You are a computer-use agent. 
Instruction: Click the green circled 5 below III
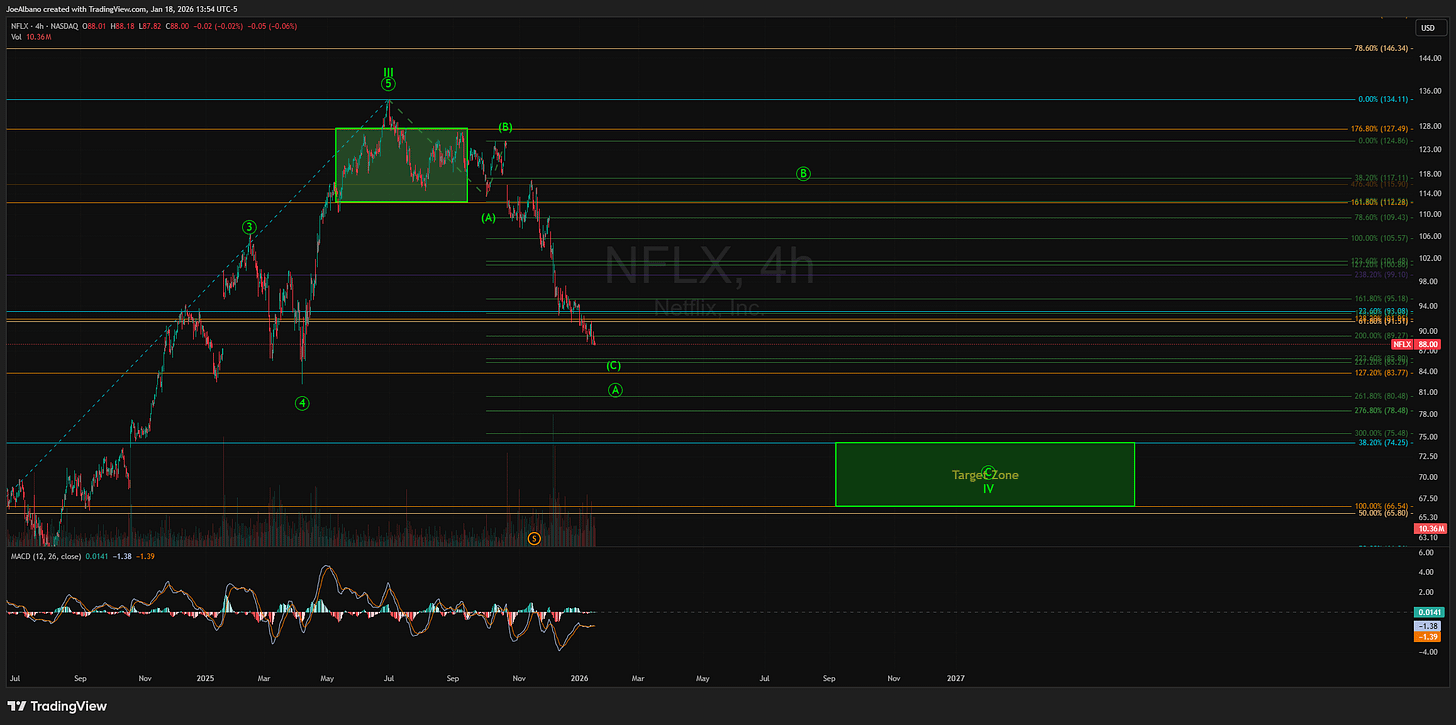tap(388, 84)
